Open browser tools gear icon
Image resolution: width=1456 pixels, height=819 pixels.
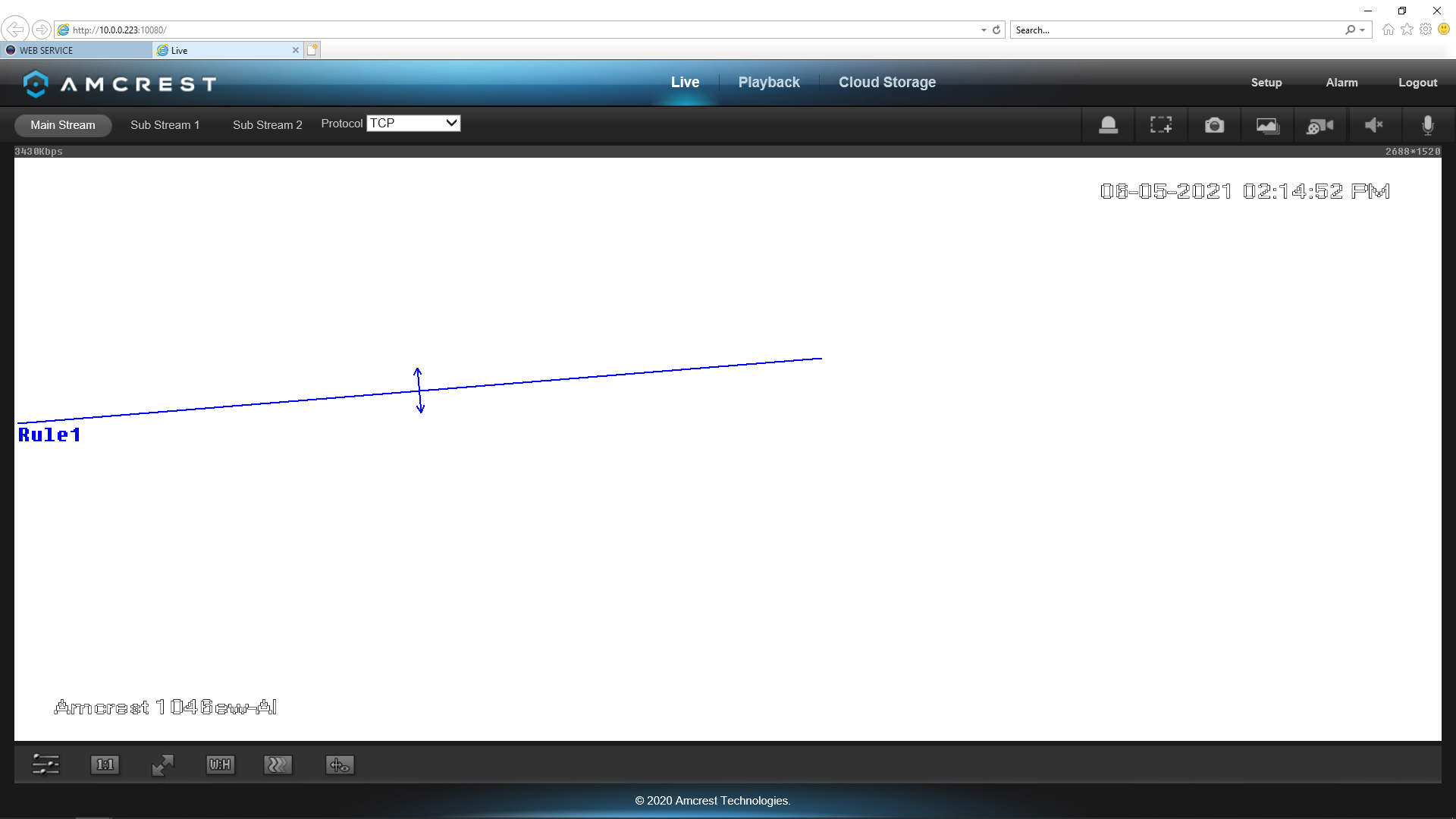click(1426, 30)
